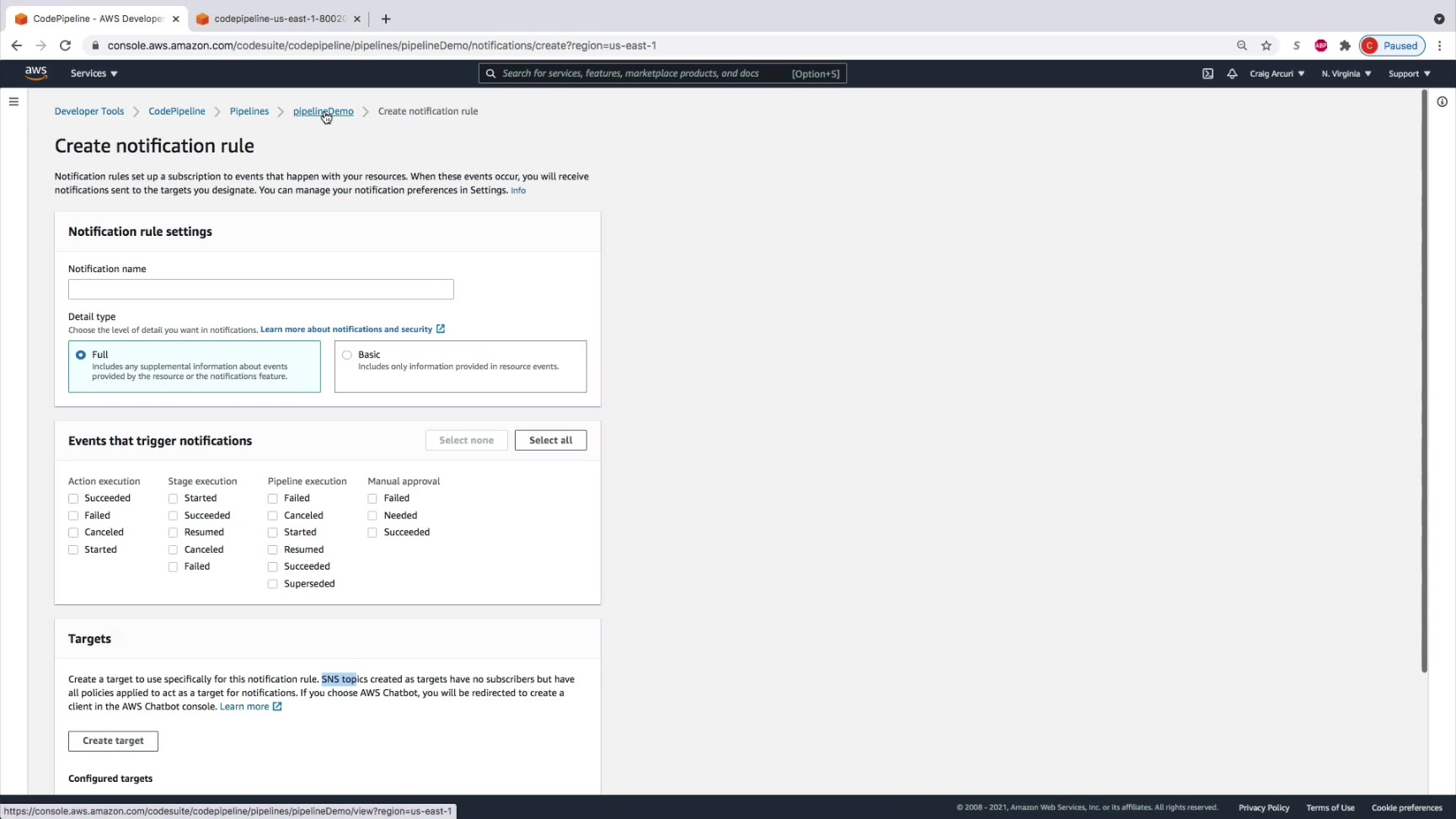Click the Select all button
This screenshot has height=819, width=1456.
[551, 441]
